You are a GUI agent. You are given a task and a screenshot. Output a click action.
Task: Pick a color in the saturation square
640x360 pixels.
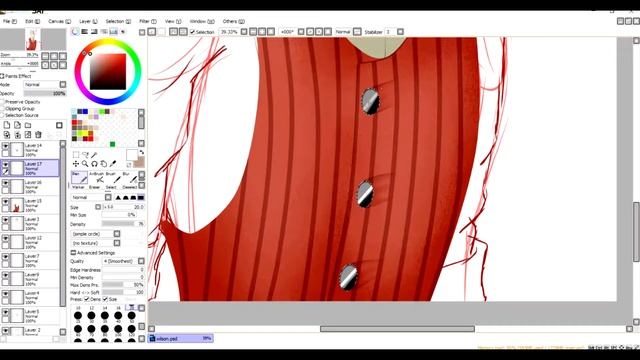click(x=108, y=71)
